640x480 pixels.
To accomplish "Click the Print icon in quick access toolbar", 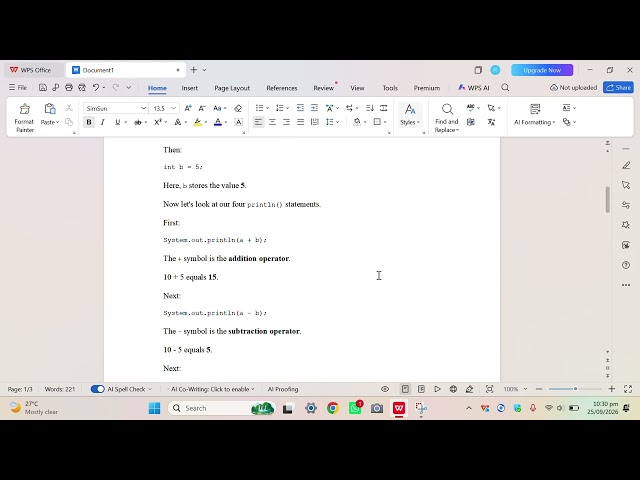I will [69, 87].
